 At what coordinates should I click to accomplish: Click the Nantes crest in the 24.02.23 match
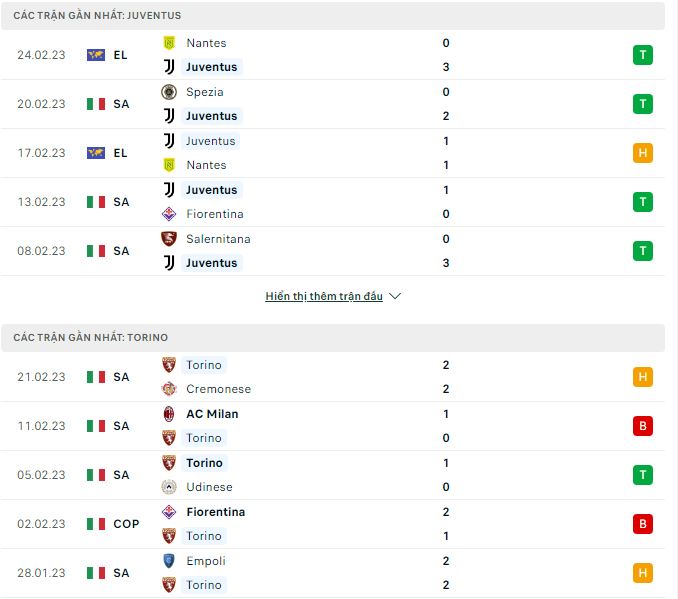click(x=169, y=43)
